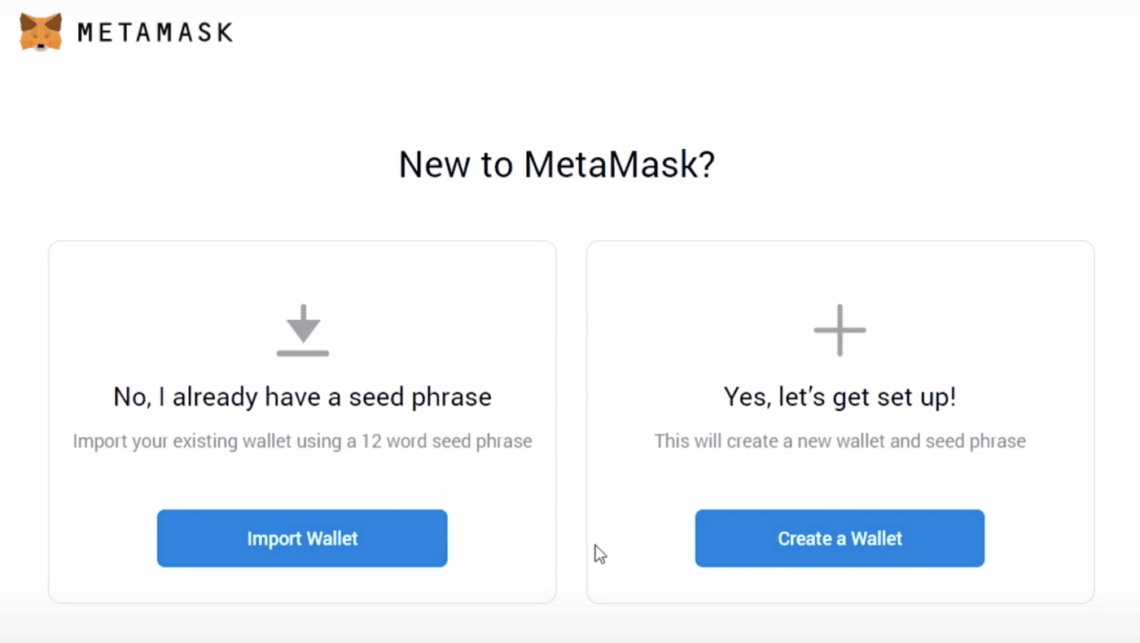Screen dimensions: 1140x643
Task: Choose to create a new wallet
Action: click(839, 538)
